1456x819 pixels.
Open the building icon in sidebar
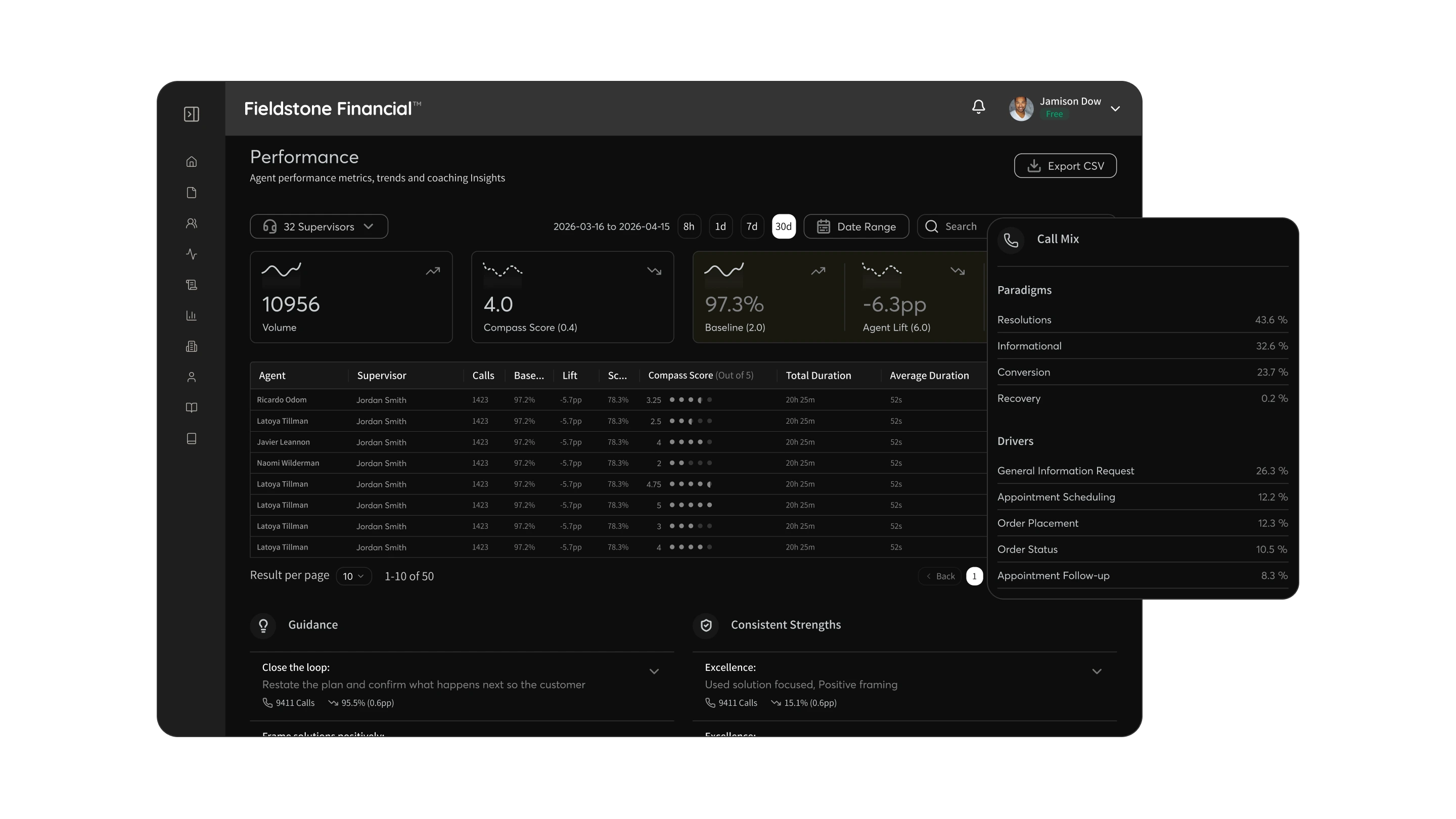pyautogui.click(x=192, y=346)
